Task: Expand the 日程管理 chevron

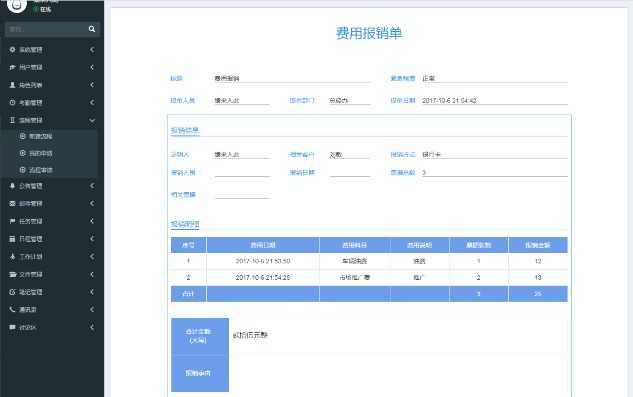Action: point(92,239)
